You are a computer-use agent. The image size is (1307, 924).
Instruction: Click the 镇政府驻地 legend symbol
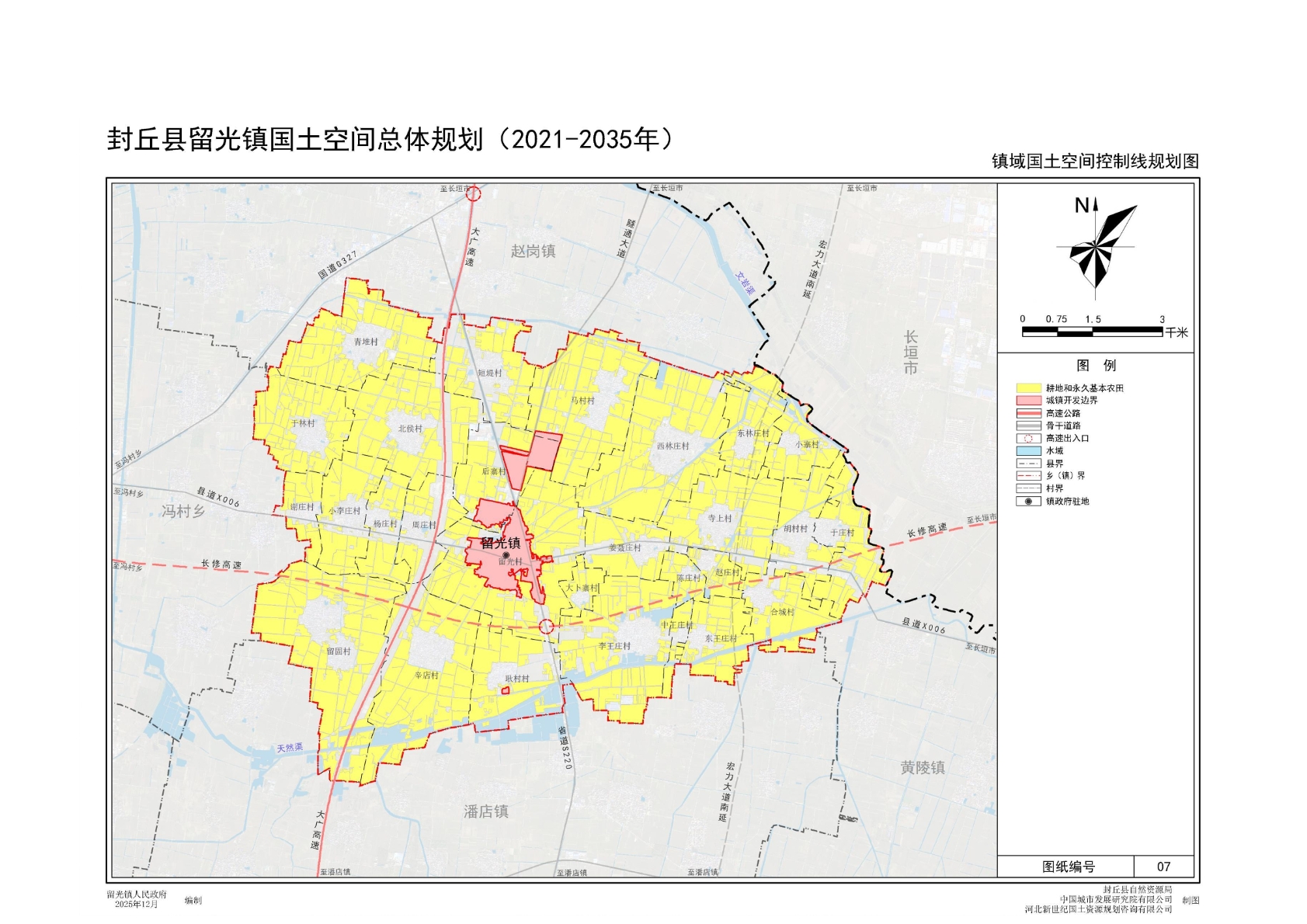(1028, 502)
